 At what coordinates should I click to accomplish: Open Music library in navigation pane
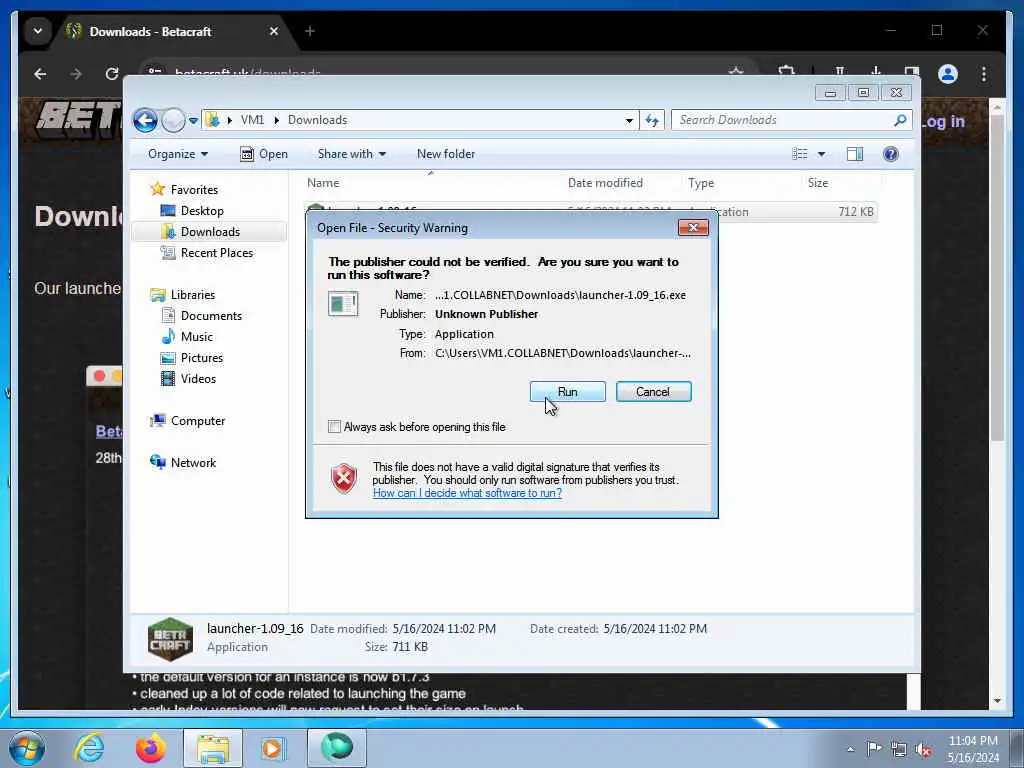tap(197, 337)
